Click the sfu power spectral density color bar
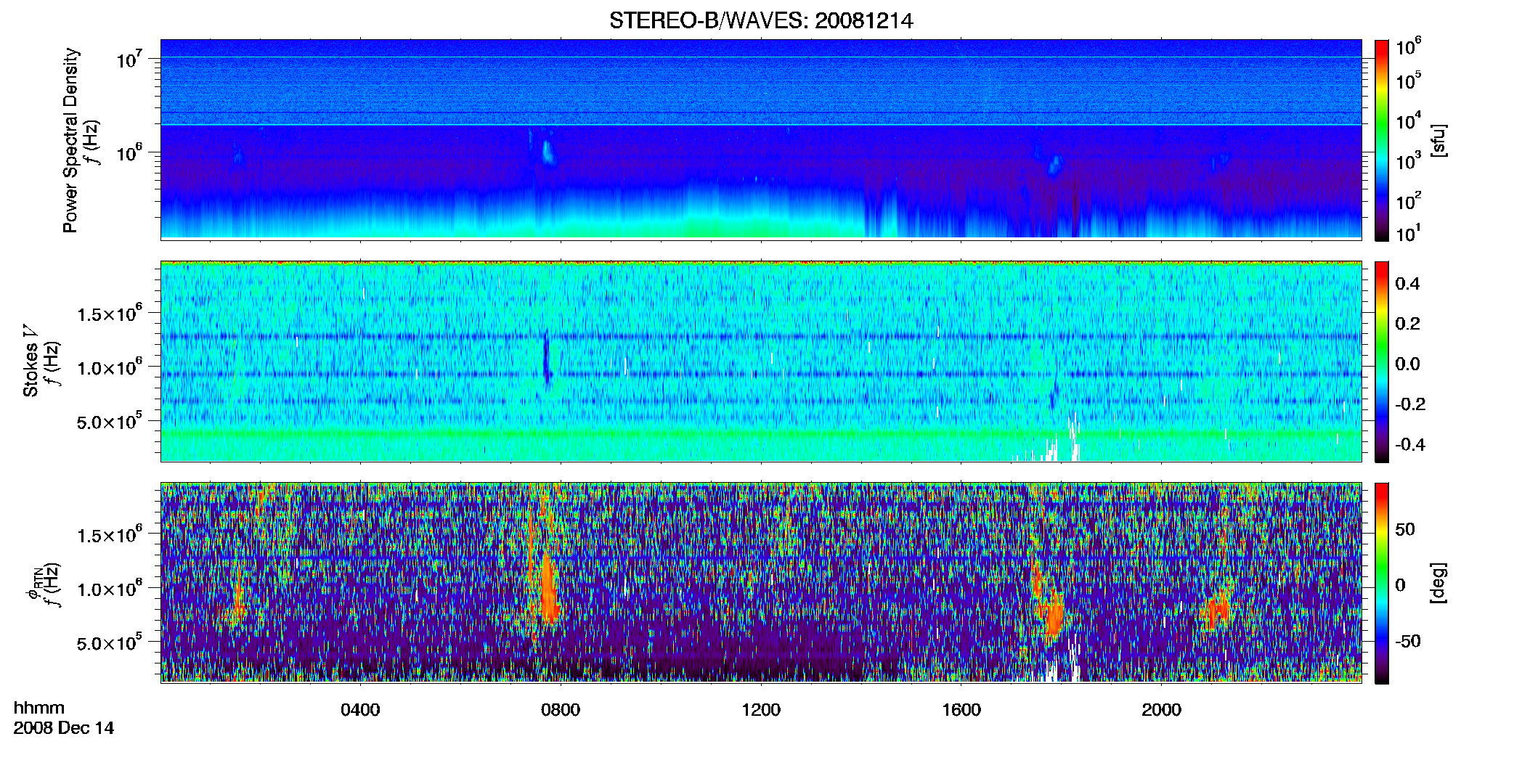The image size is (1522, 784). 1382,140
